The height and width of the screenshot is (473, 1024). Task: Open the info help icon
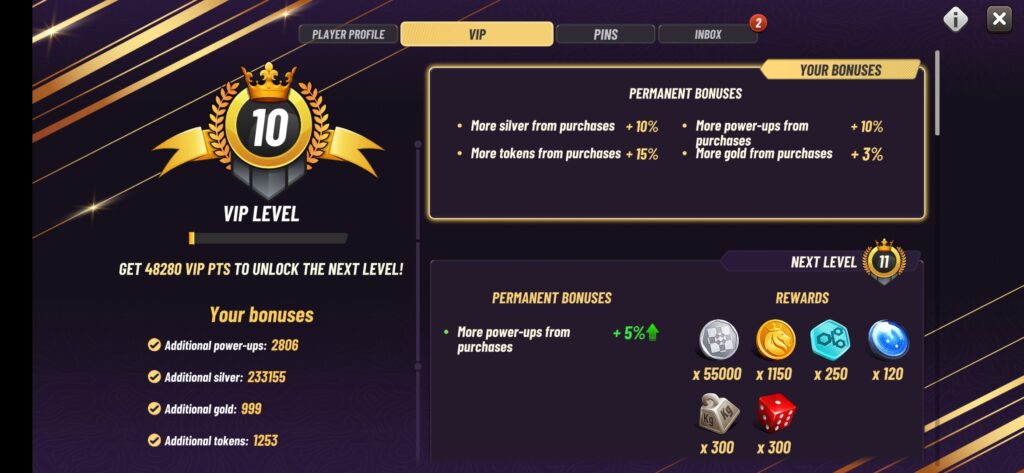point(956,19)
